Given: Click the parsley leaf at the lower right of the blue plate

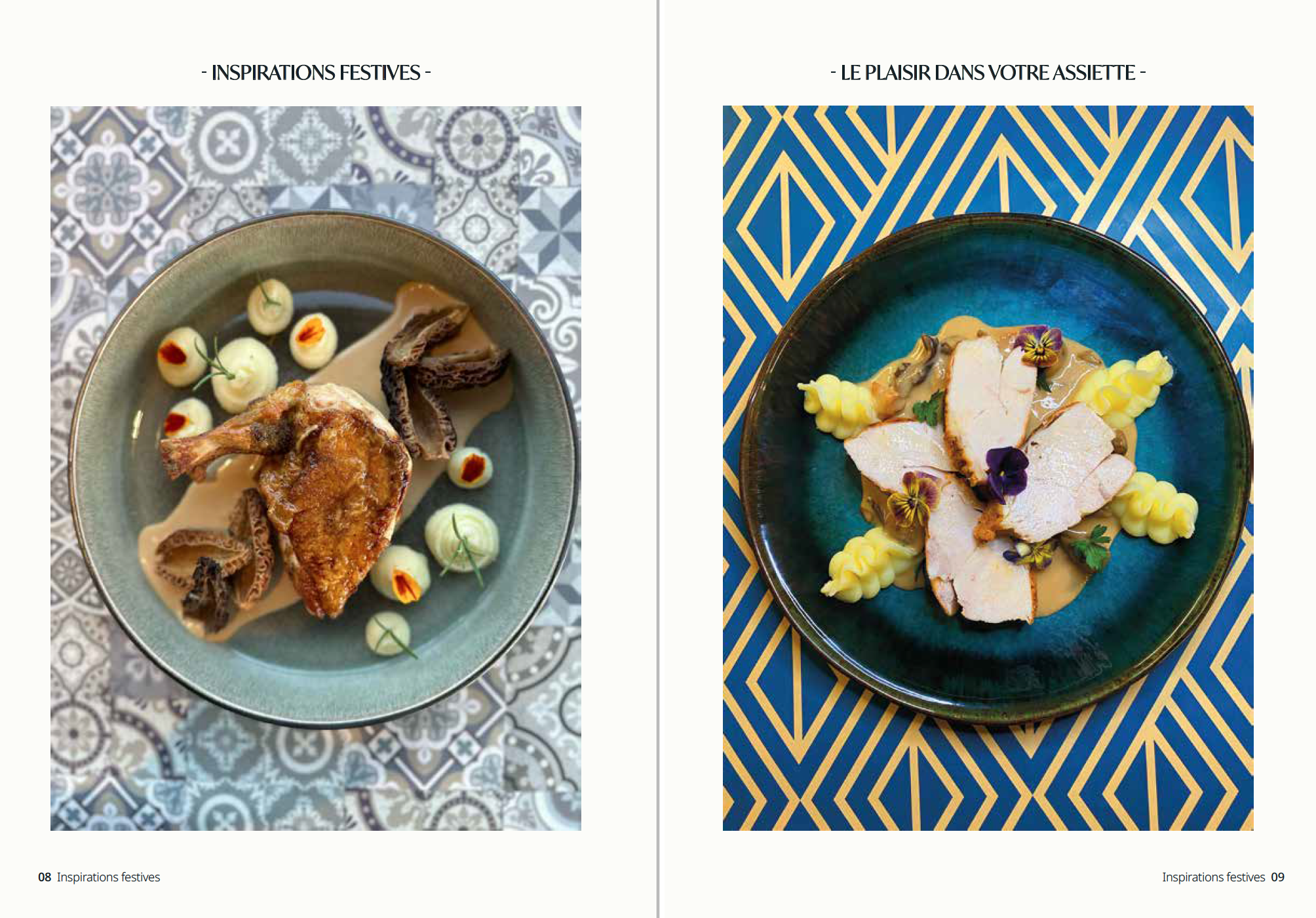Looking at the screenshot, I should click(1091, 548).
